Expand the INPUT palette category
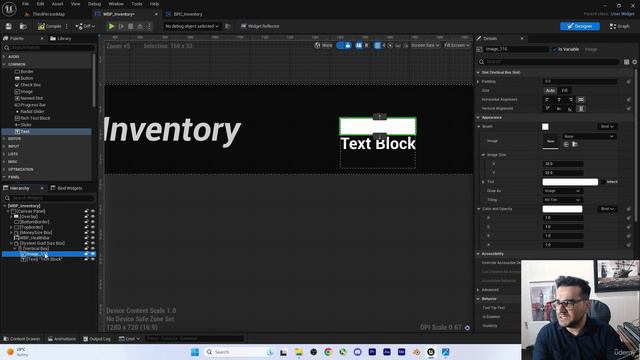 click(x=4, y=147)
